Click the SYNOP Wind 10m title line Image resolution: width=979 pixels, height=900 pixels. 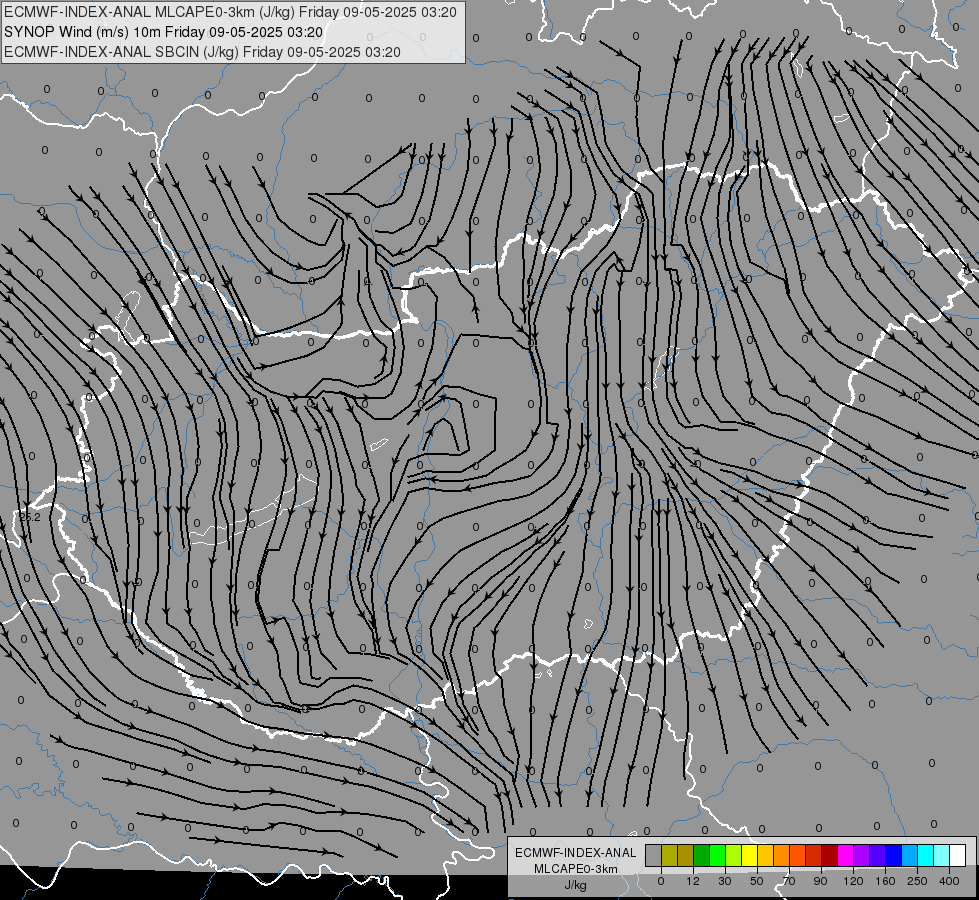pos(164,32)
